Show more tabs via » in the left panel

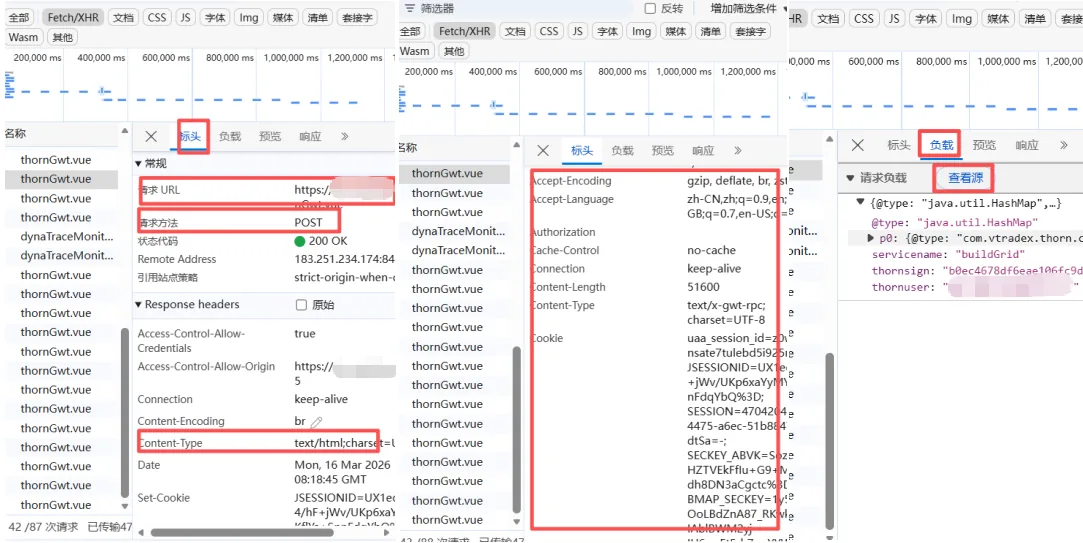tap(345, 136)
